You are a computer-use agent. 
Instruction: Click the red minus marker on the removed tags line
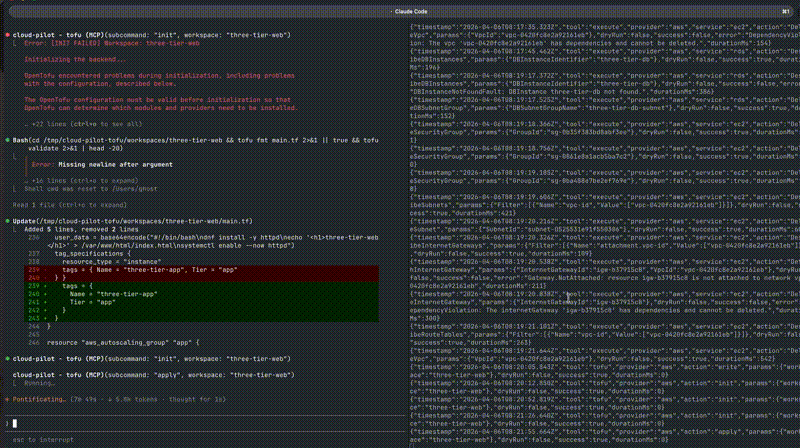[x=45, y=271]
